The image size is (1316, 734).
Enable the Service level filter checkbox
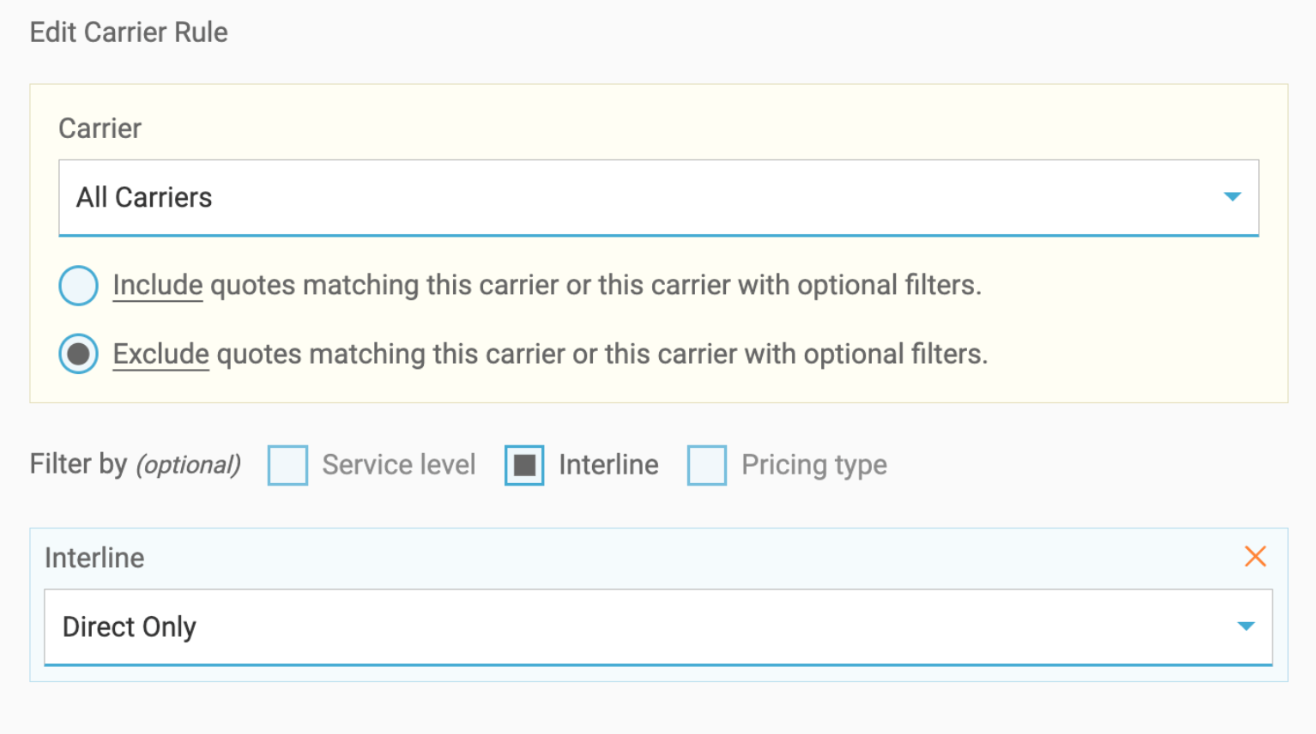tap(288, 466)
